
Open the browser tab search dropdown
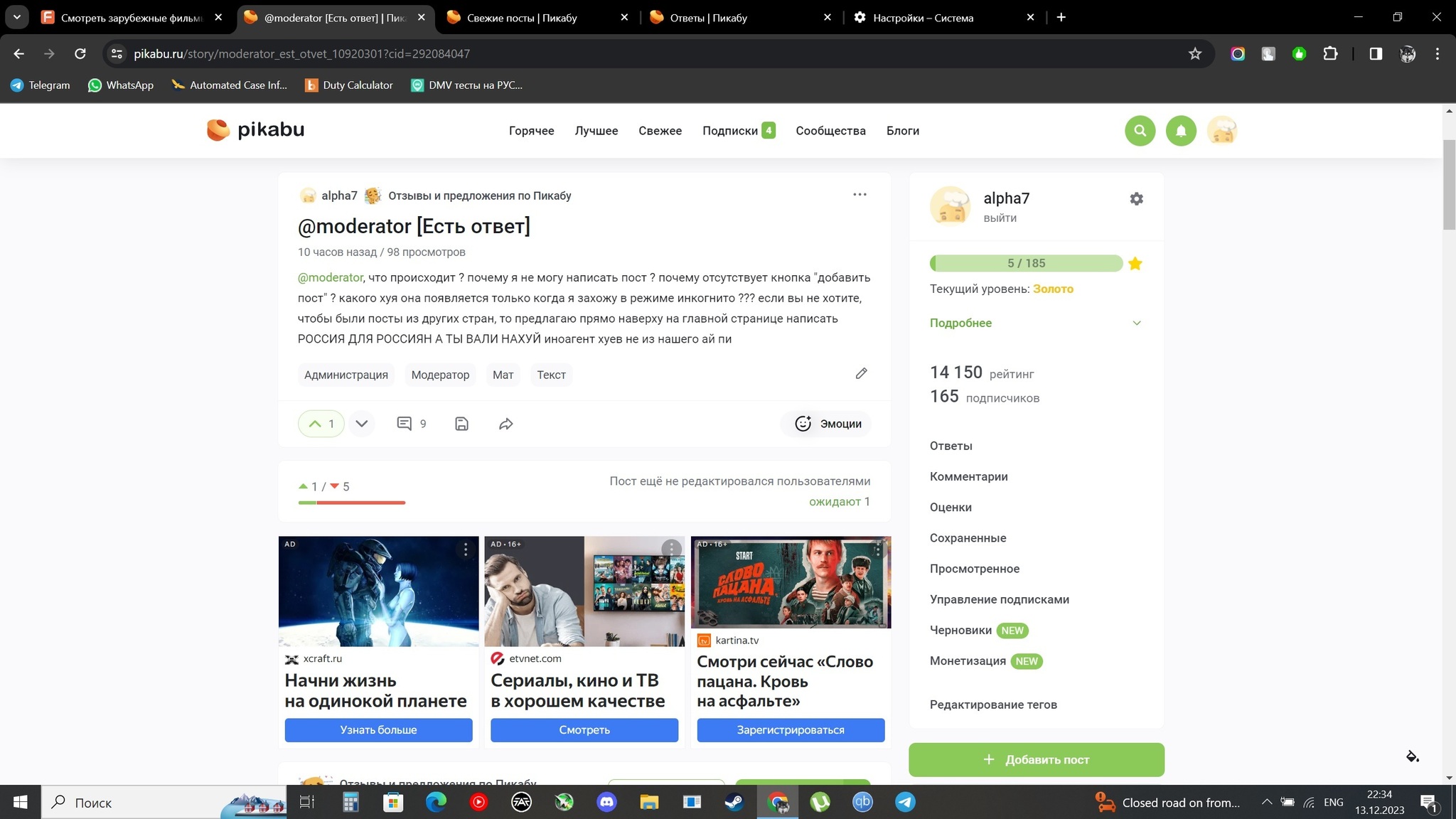point(17,17)
